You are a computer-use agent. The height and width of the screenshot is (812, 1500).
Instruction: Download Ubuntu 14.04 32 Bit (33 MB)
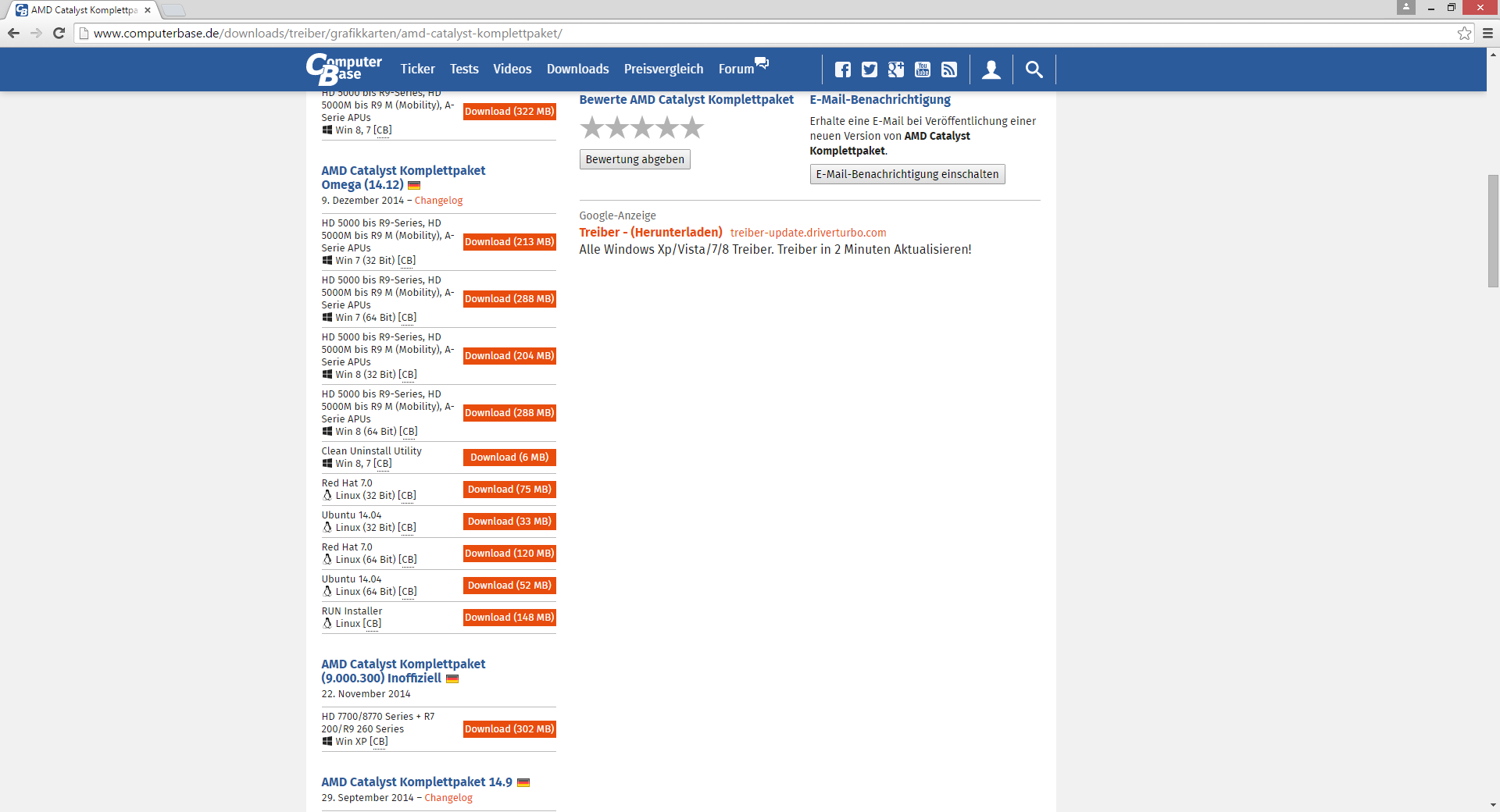pyautogui.click(x=509, y=522)
